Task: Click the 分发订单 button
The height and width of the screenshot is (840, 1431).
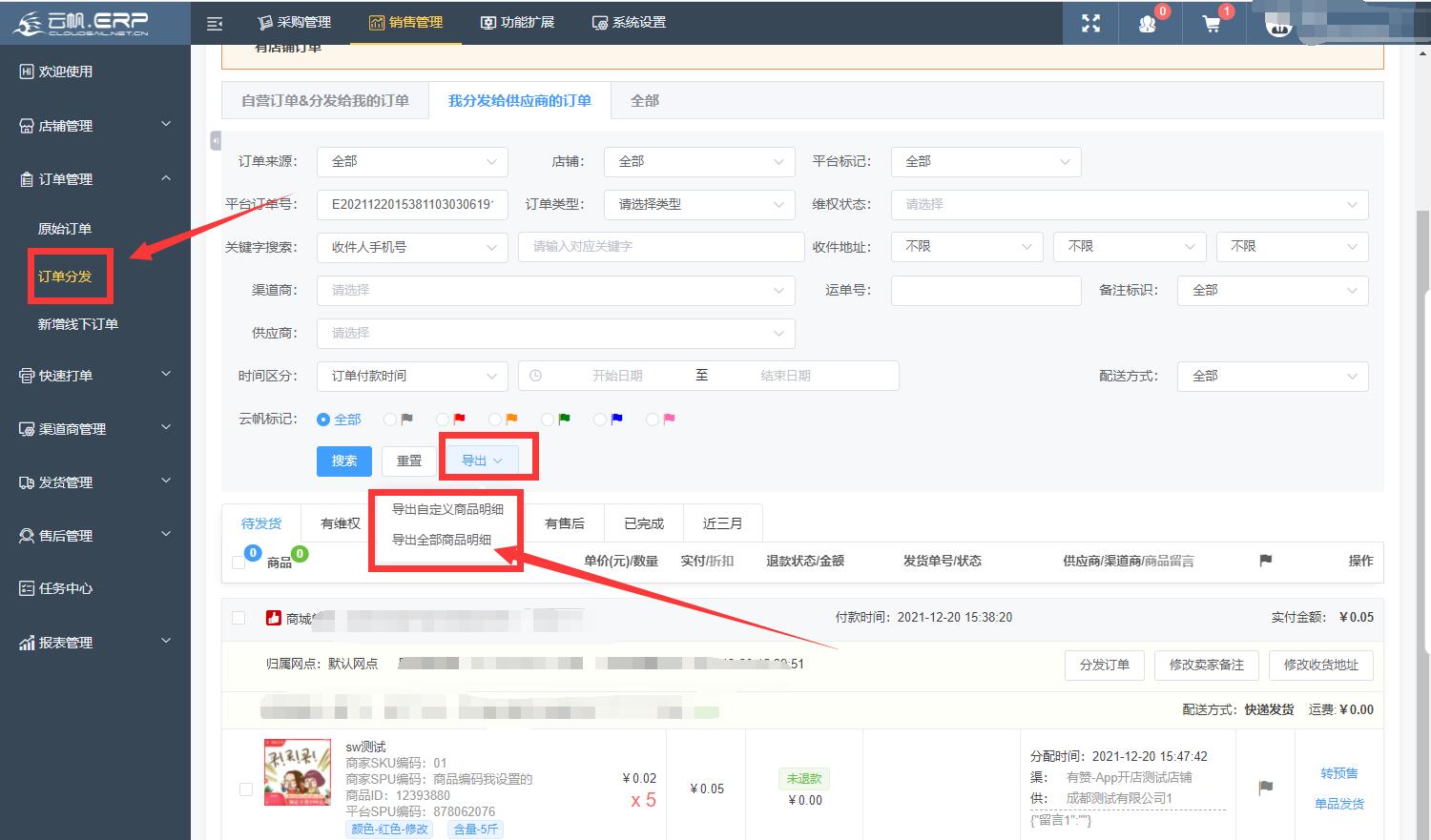Action: click(x=1105, y=666)
